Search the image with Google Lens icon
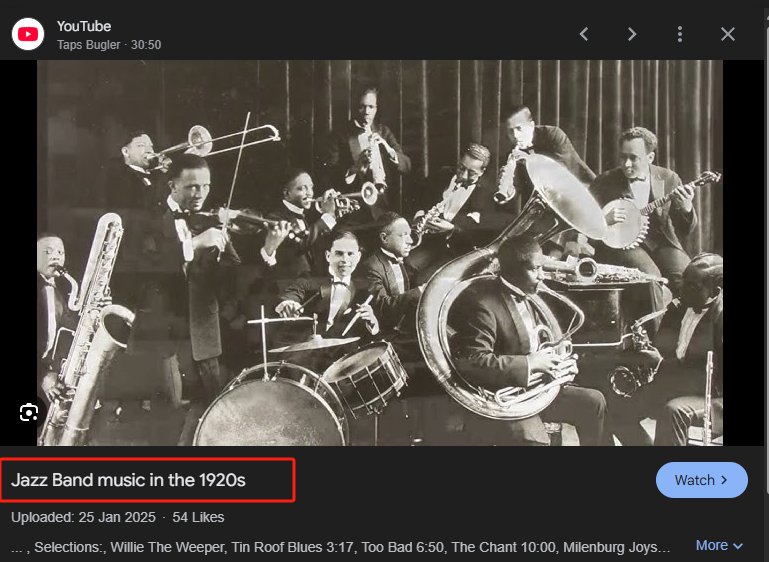 (x=29, y=412)
